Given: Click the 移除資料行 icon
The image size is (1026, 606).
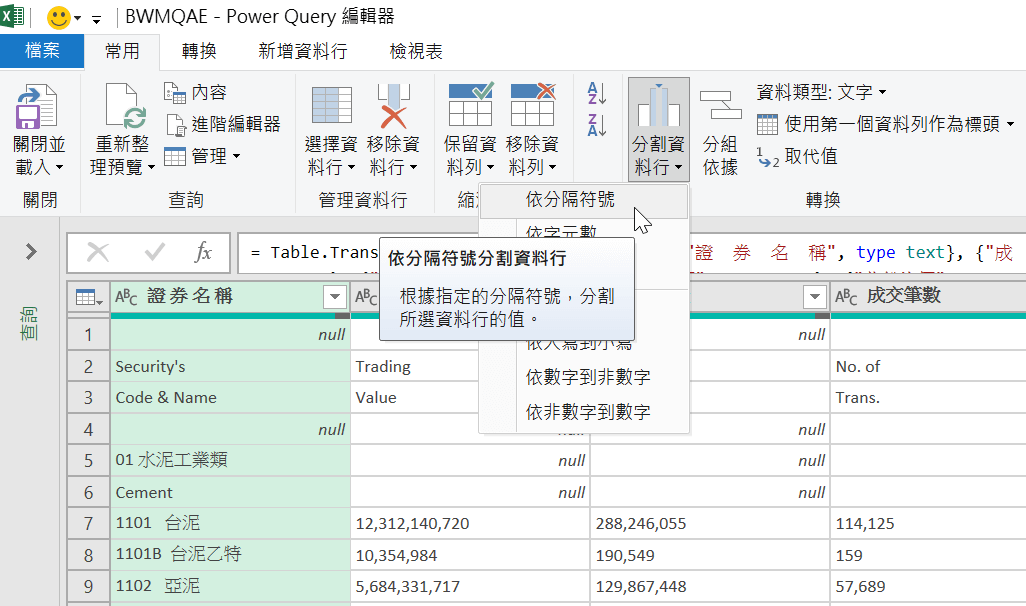Looking at the screenshot, I should 393,105.
